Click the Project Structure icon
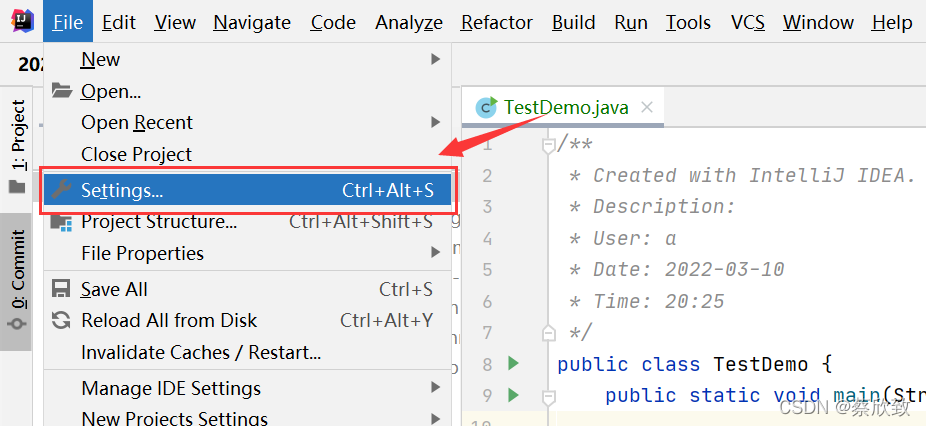The width and height of the screenshot is (926, 426). 61,222
